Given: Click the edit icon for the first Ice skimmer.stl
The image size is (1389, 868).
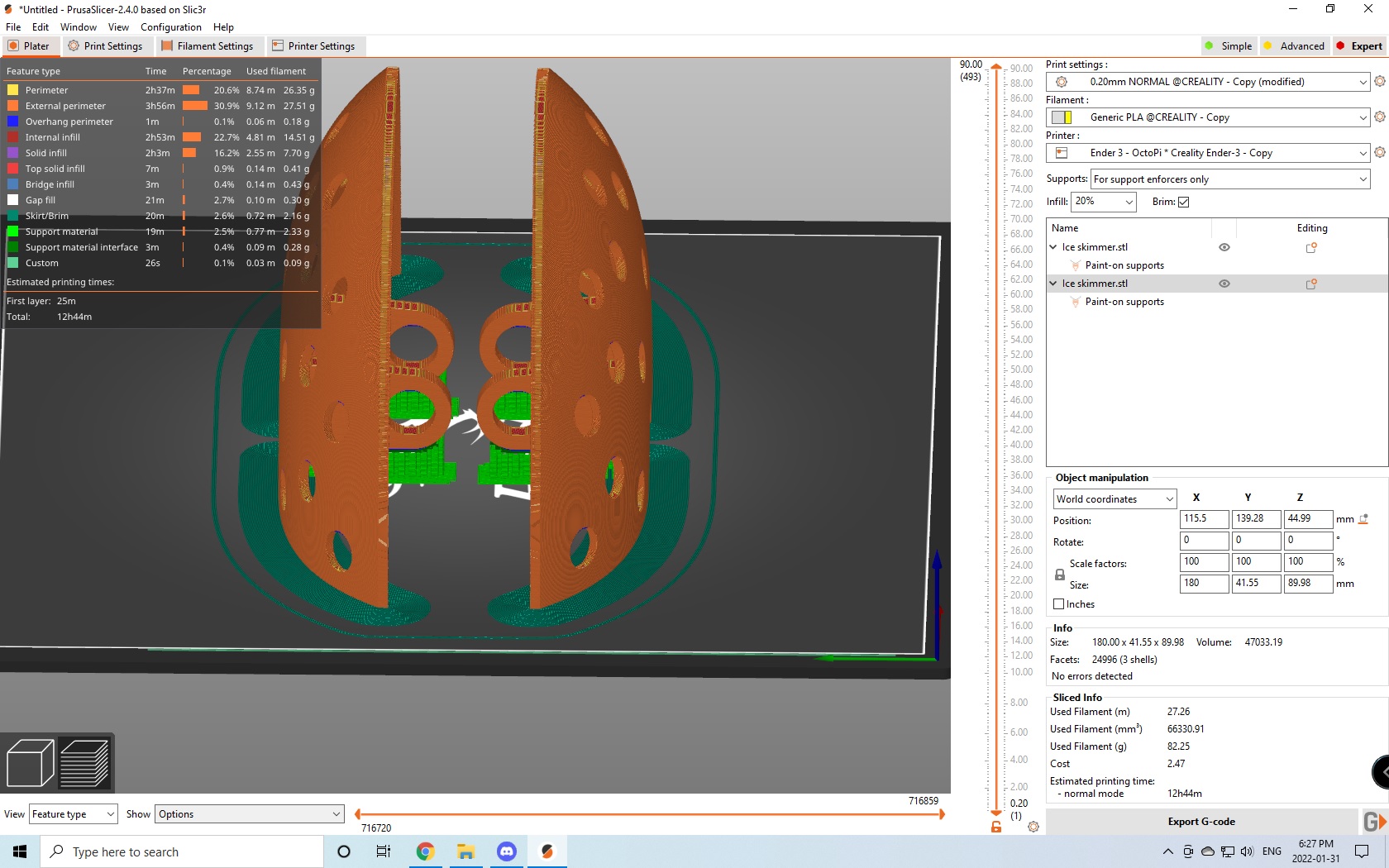Looking at the screenshot, I should point(1310,247).
